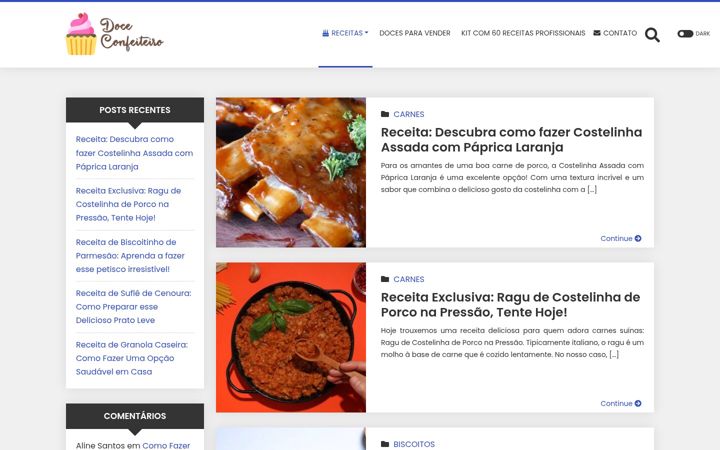Click the Dark label next to toggle
Image resolution: width=720 pixels, height=450 pixels.
703,34
